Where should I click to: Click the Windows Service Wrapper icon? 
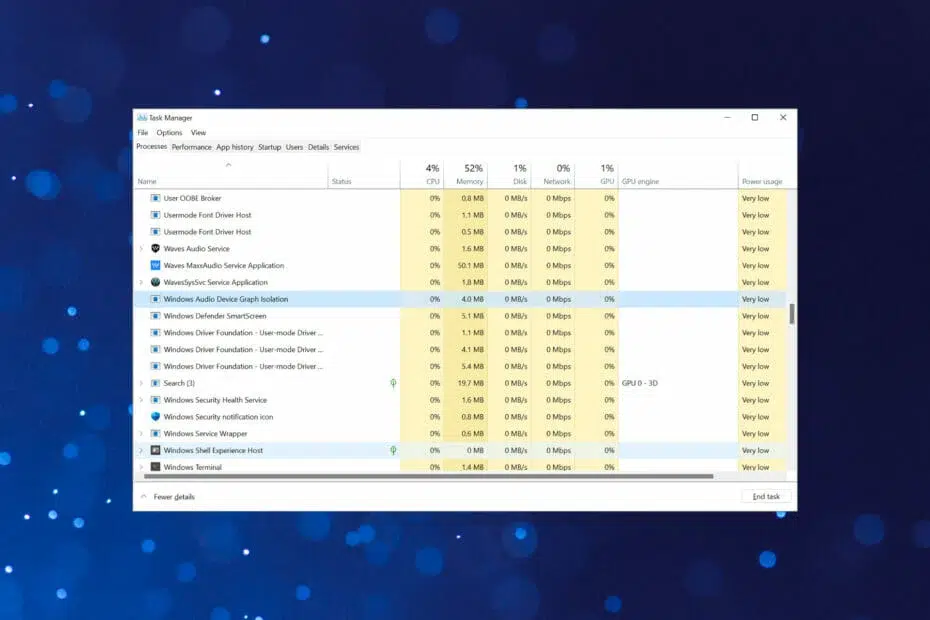155,434
